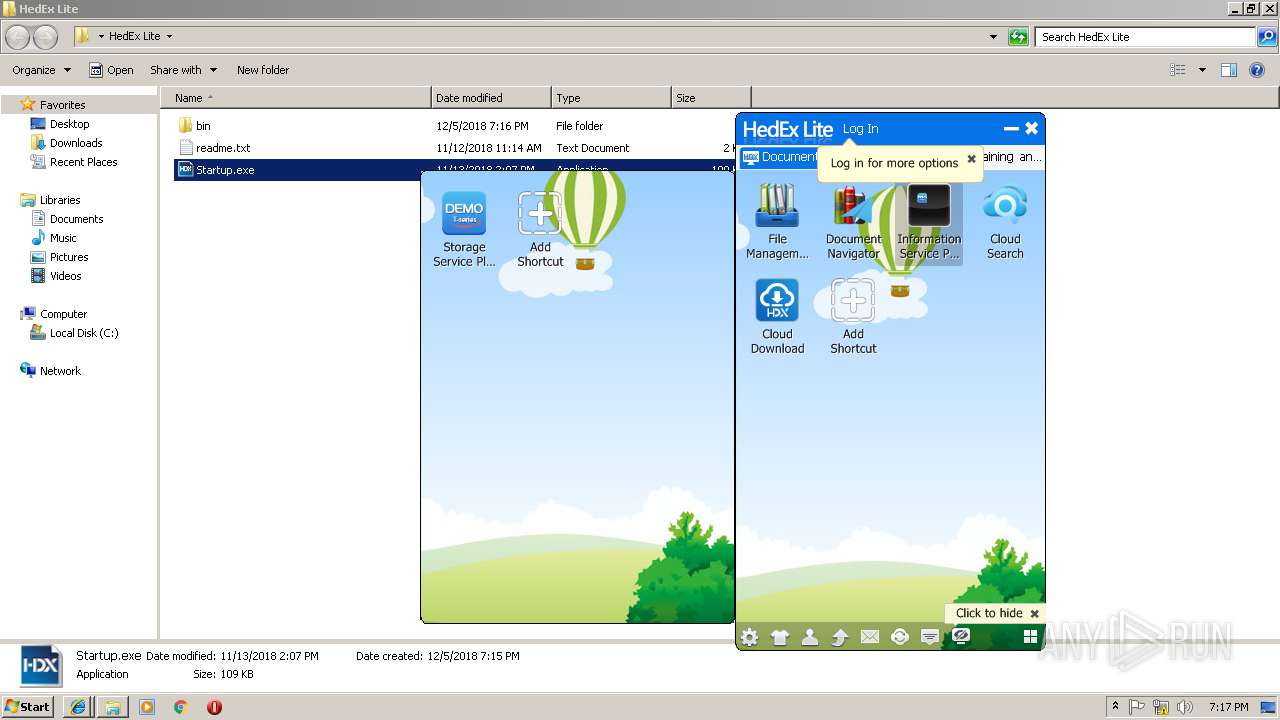Select Computer in the navigation pane

63,314
